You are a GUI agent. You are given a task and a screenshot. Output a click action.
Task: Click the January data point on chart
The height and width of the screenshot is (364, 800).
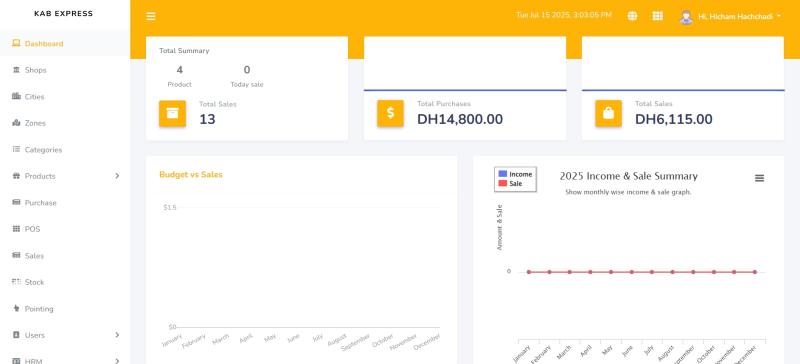tap(529, 272)
